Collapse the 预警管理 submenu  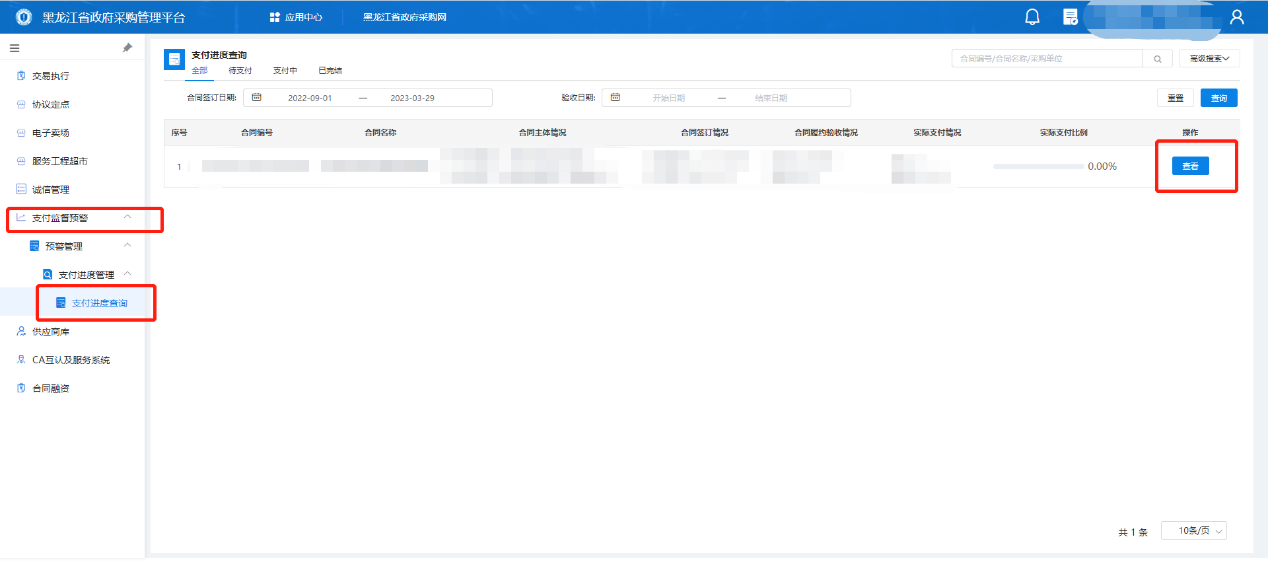(127, 245)
